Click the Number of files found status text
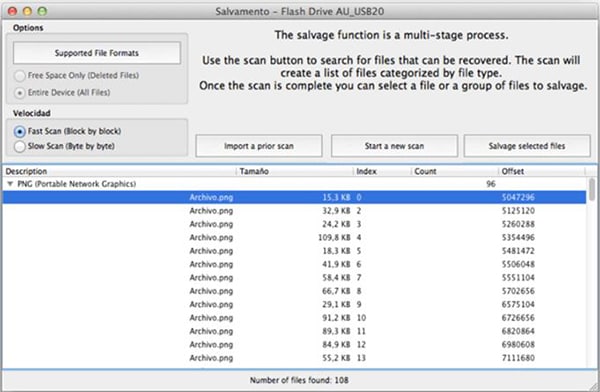 click(299, 380)
